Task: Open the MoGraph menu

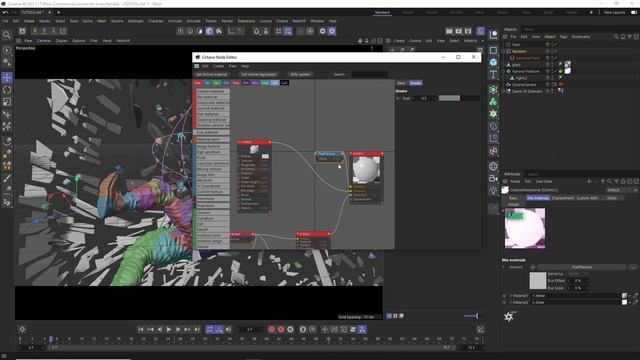Action: pos(136,21)
